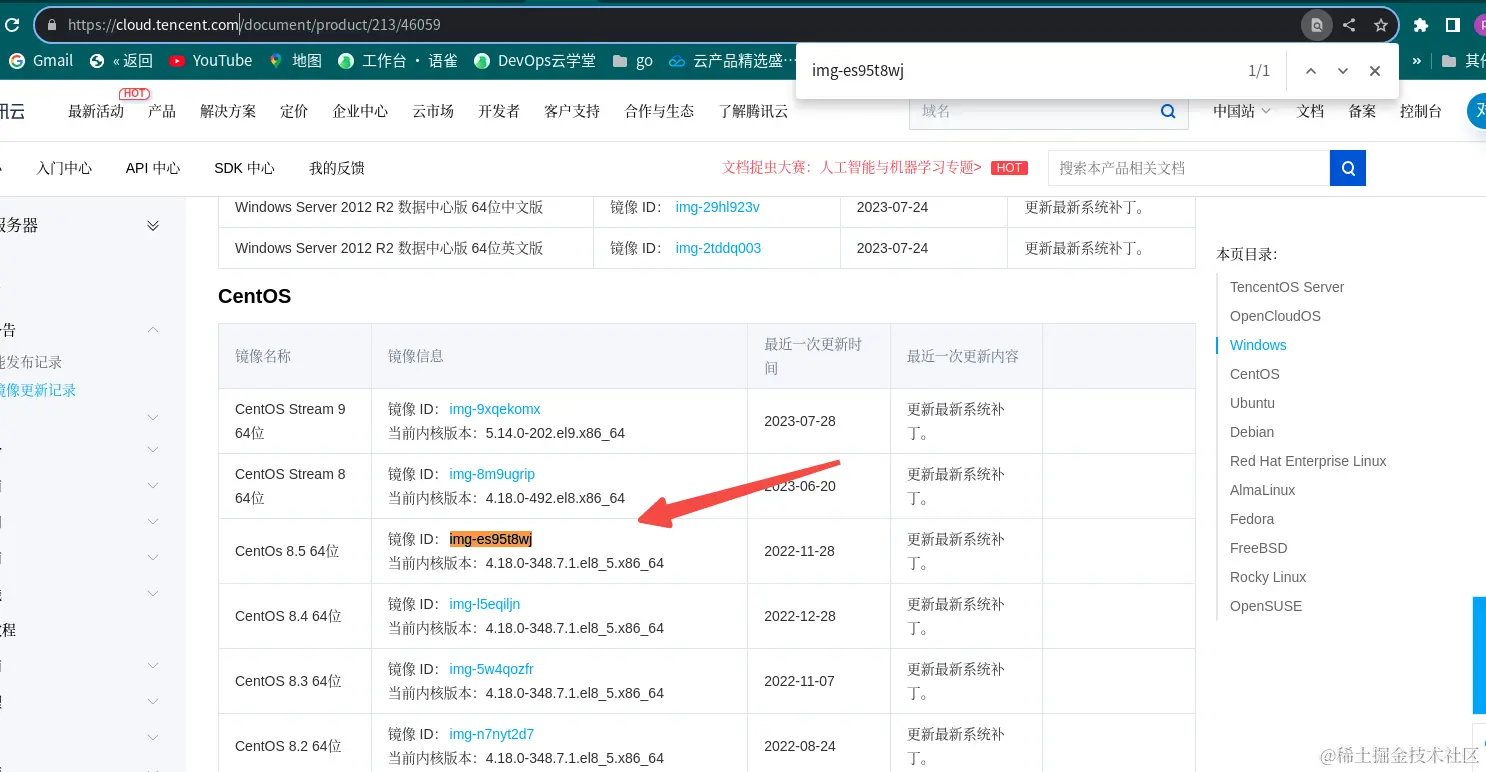Open the 解决方案 menu
This screenshot has height=772, width=1486.
[x=228, y=111]
